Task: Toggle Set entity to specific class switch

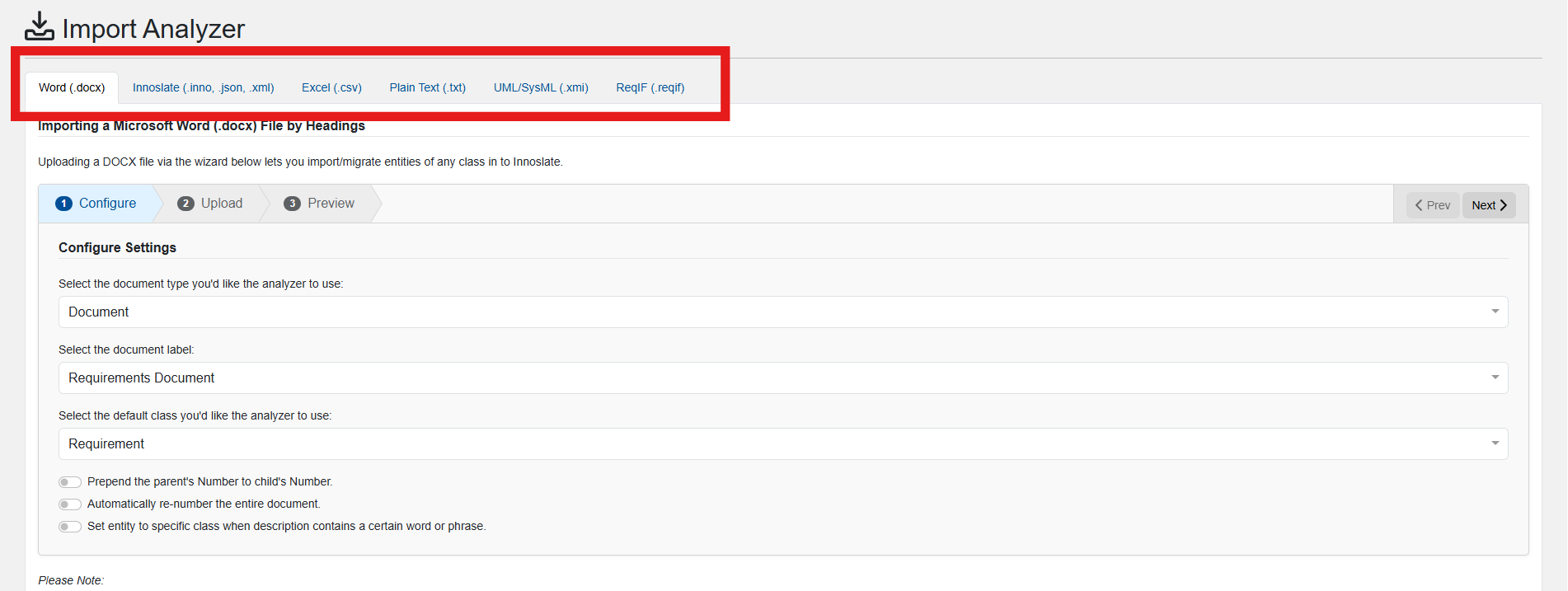Action: (x=70, y=527)
